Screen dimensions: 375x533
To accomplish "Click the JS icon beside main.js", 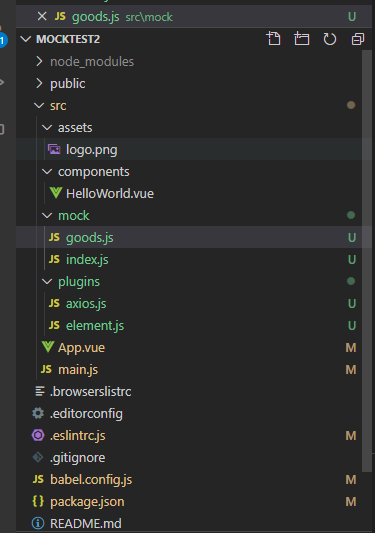I will (x=46, y=369).
